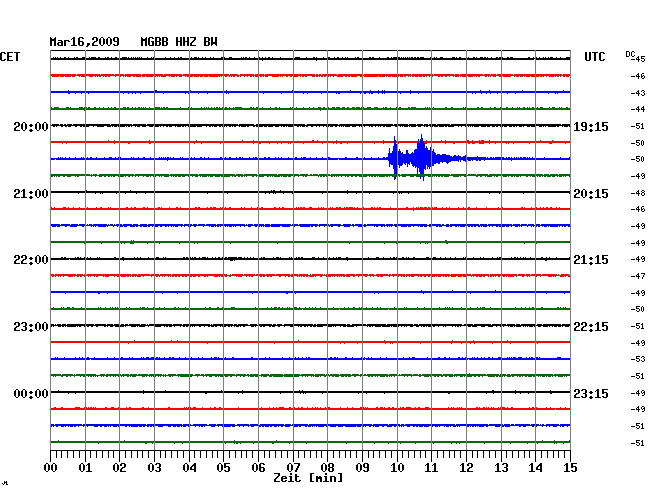Click the DC column header label
Viewport: 650px width, 494px height.
click(630, 54)
